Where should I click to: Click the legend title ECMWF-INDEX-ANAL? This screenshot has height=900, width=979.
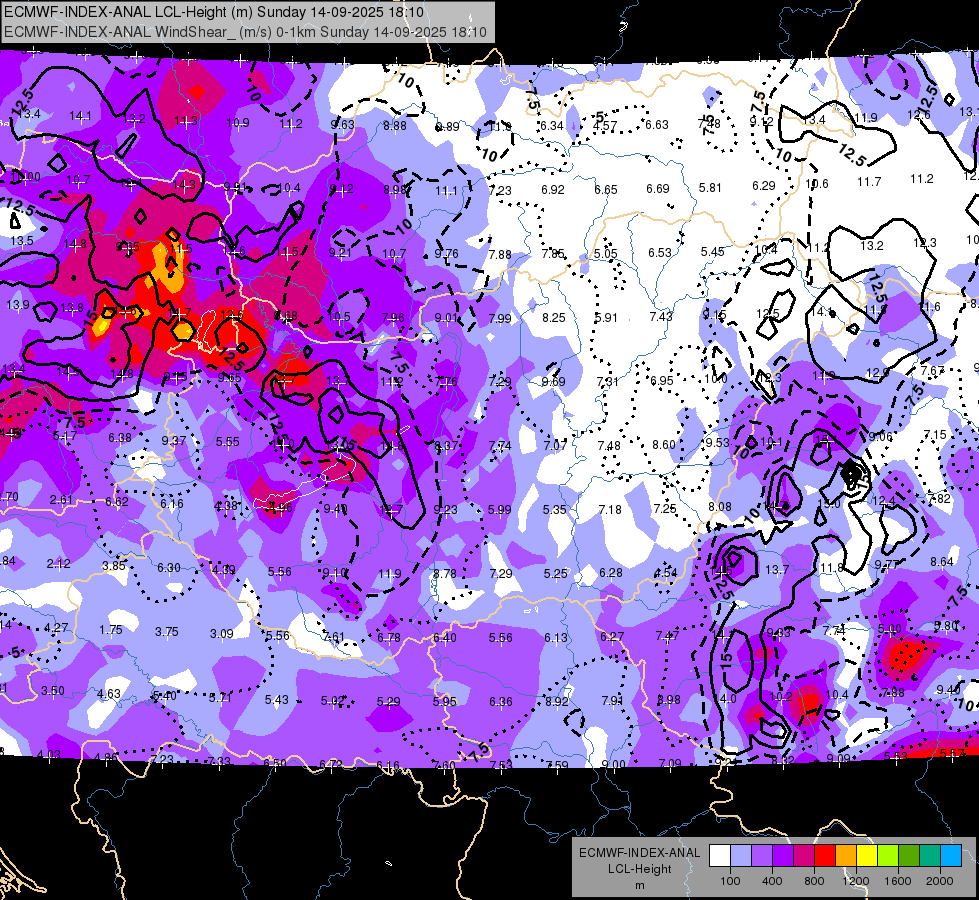[639, 853]
